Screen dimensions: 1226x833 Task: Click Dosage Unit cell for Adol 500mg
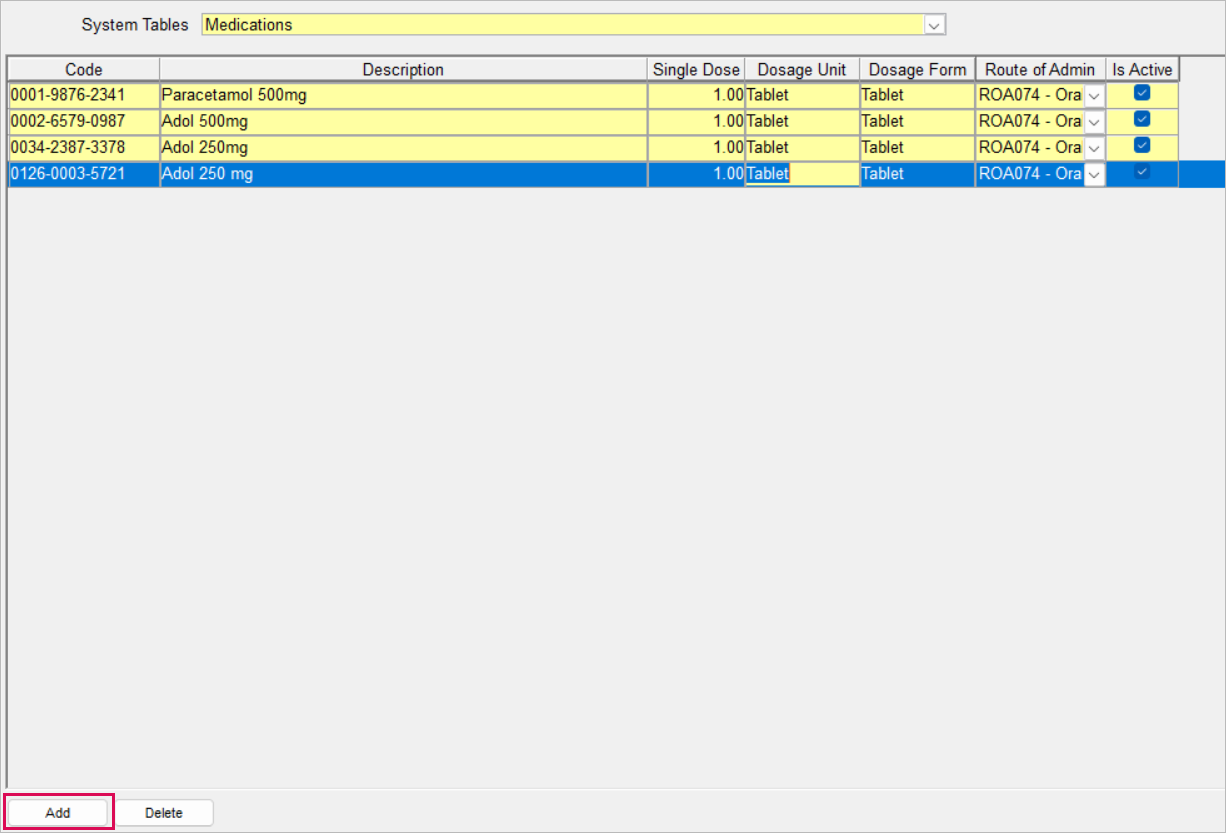click(802, 121)
